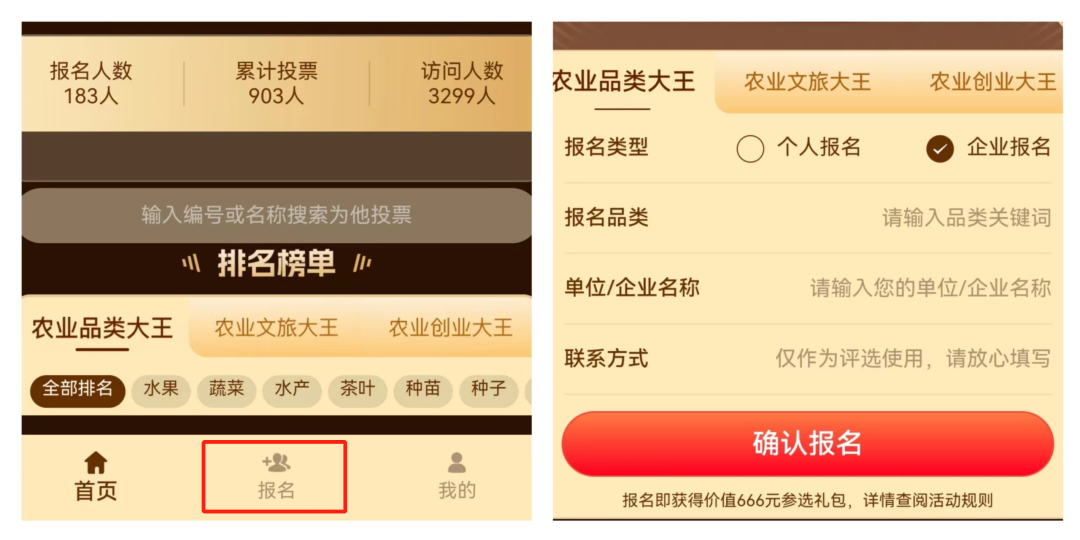Select 农业创业大王 tab in sign-up form

point(992,82)
